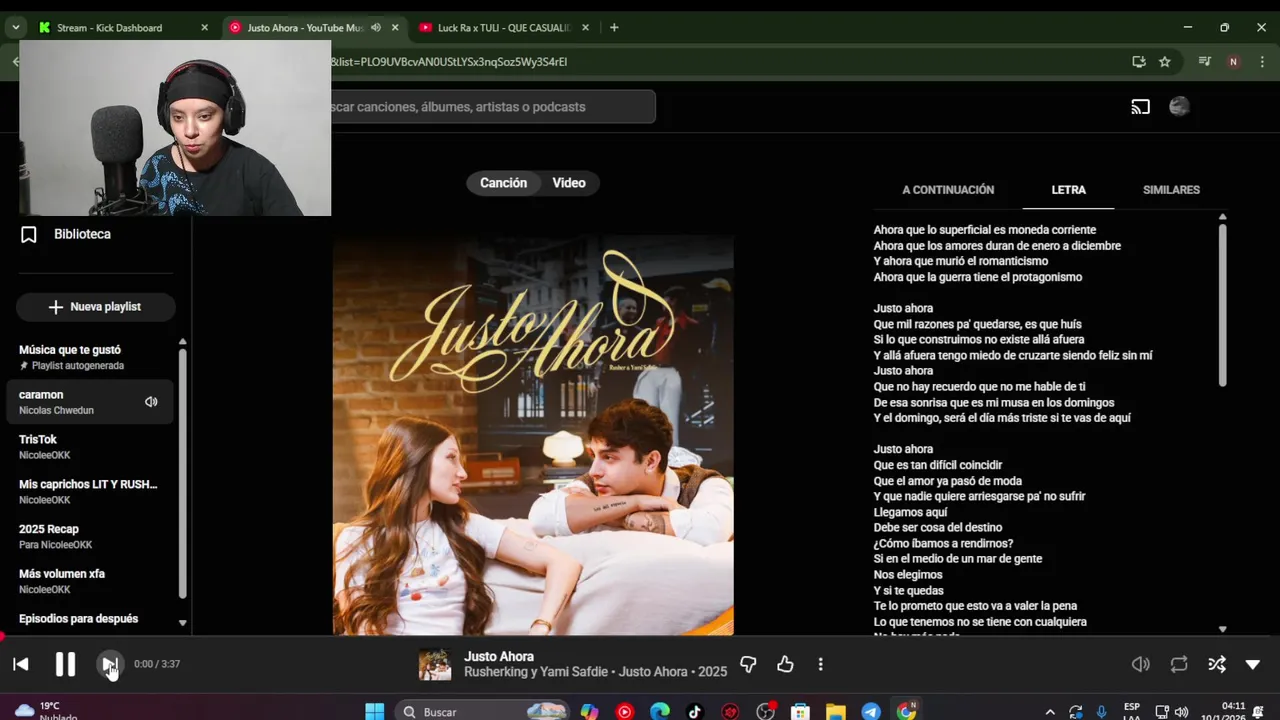Open the cast to device icon
This screenshot has height=720, width=1280.
pyautogui.click(x=1140, y=107)
